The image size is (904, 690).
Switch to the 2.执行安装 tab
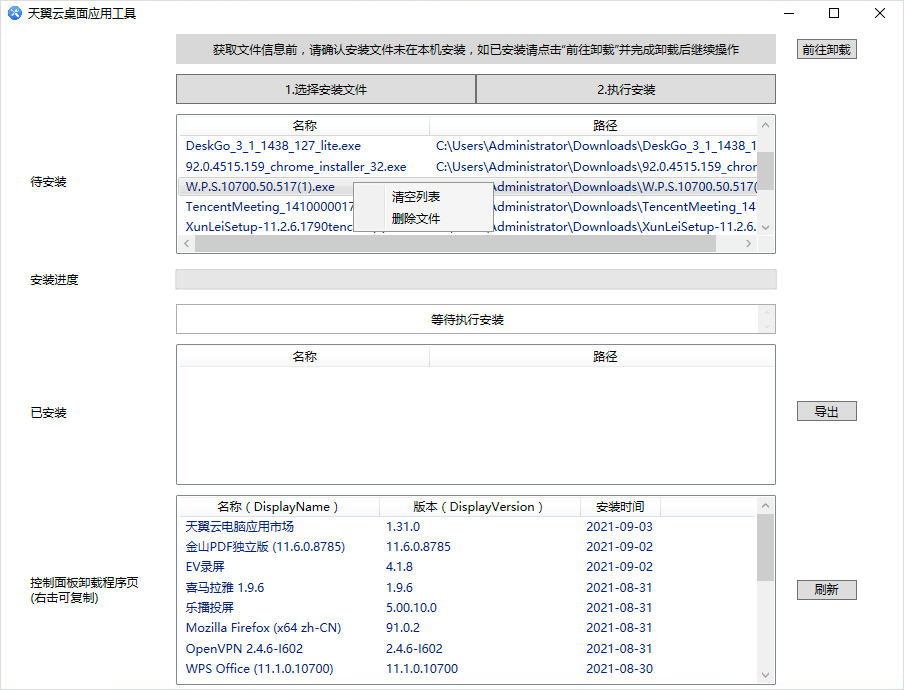click(625, 89)
